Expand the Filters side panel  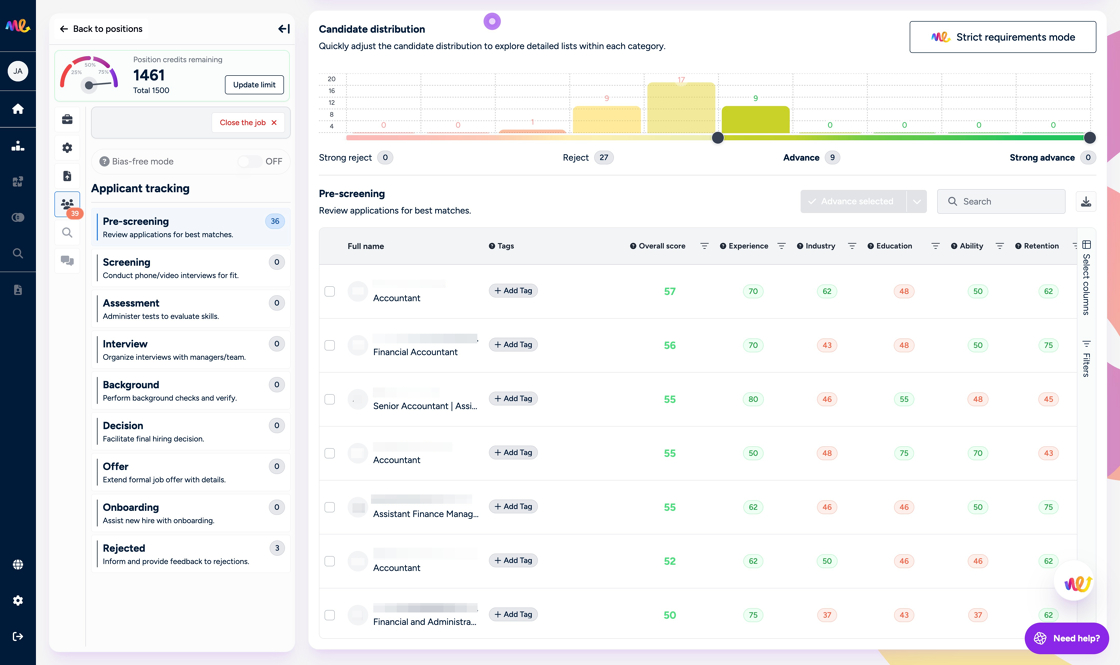pyautogui.click(x=1086, y=359)
